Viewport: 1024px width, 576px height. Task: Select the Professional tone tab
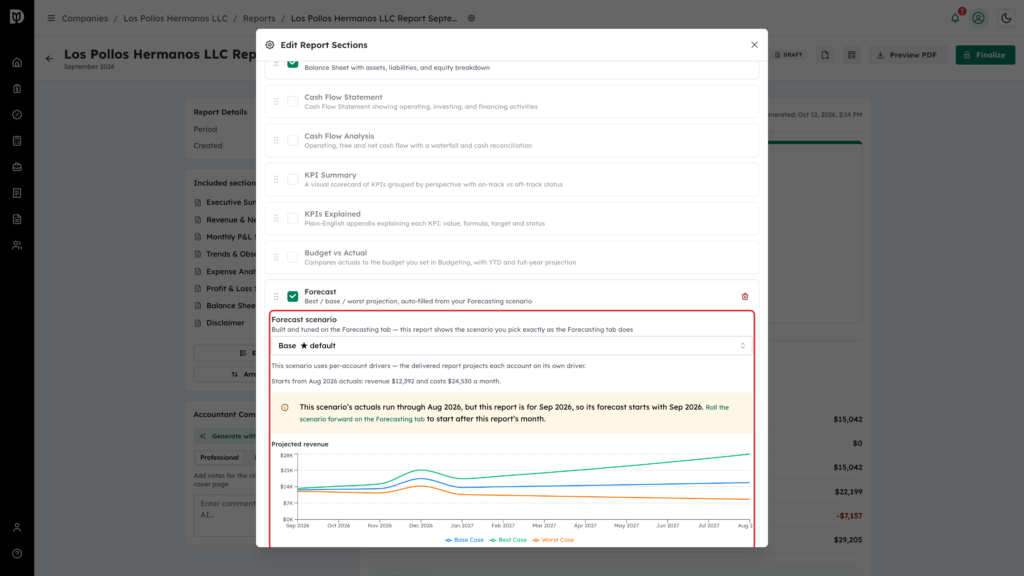[x=219, y=458]
